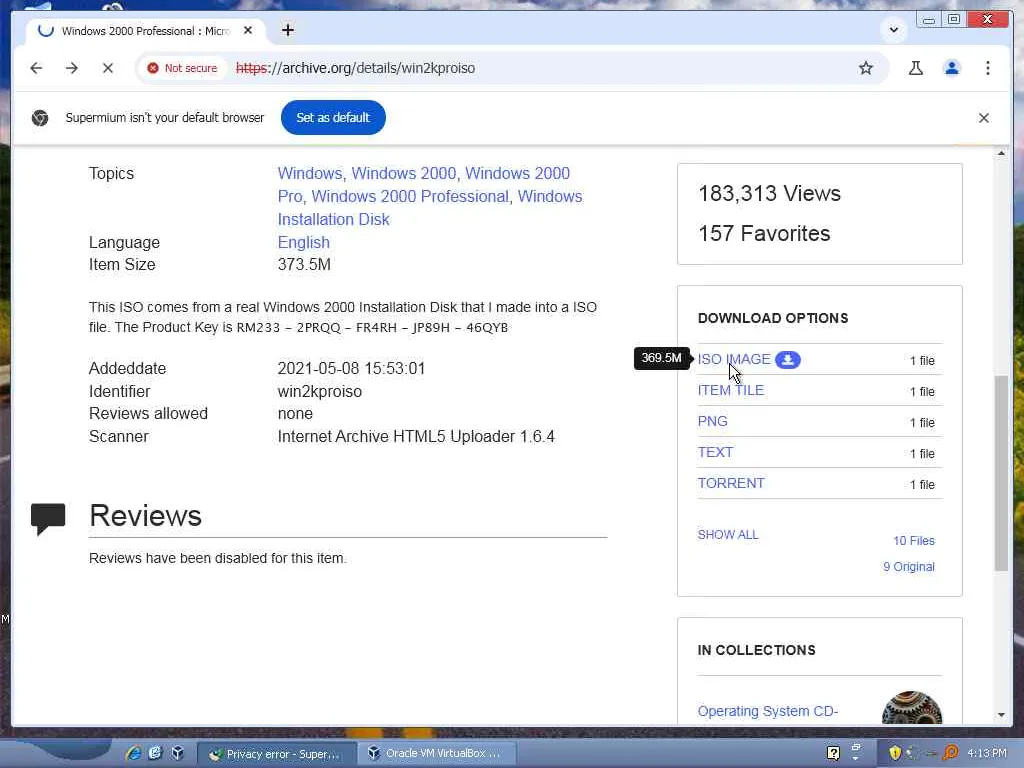Screen dimensions: 1024x768
Task: Open a new tab
Action: 287,30
